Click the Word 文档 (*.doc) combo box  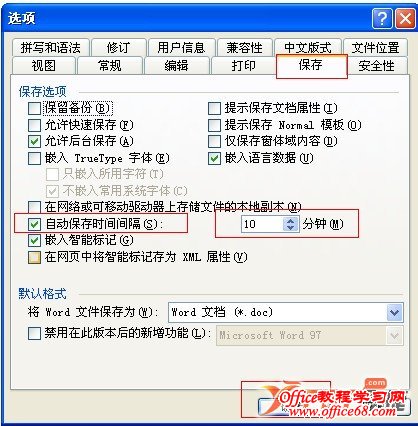(x=286, y=313)
